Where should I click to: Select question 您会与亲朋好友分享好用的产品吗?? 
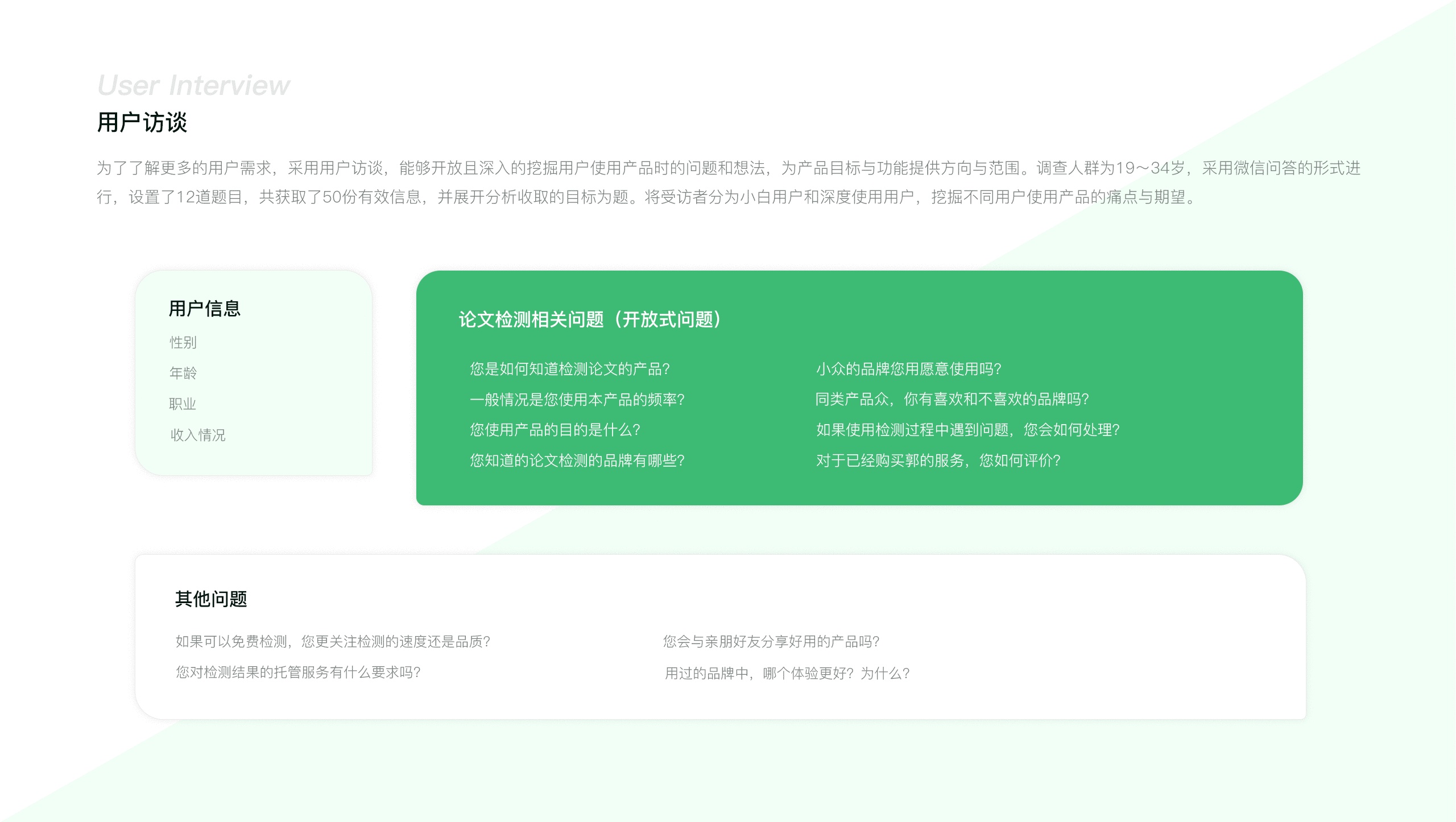771,642
